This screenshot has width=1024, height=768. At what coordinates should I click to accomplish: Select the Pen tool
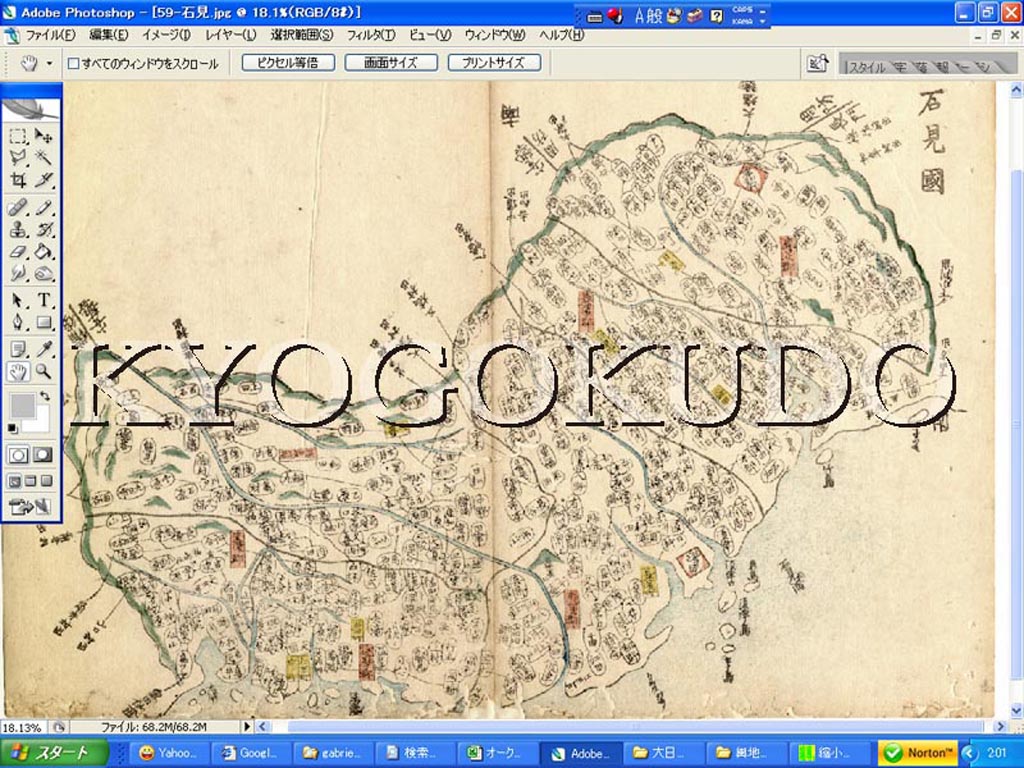(x=18, y=323)
